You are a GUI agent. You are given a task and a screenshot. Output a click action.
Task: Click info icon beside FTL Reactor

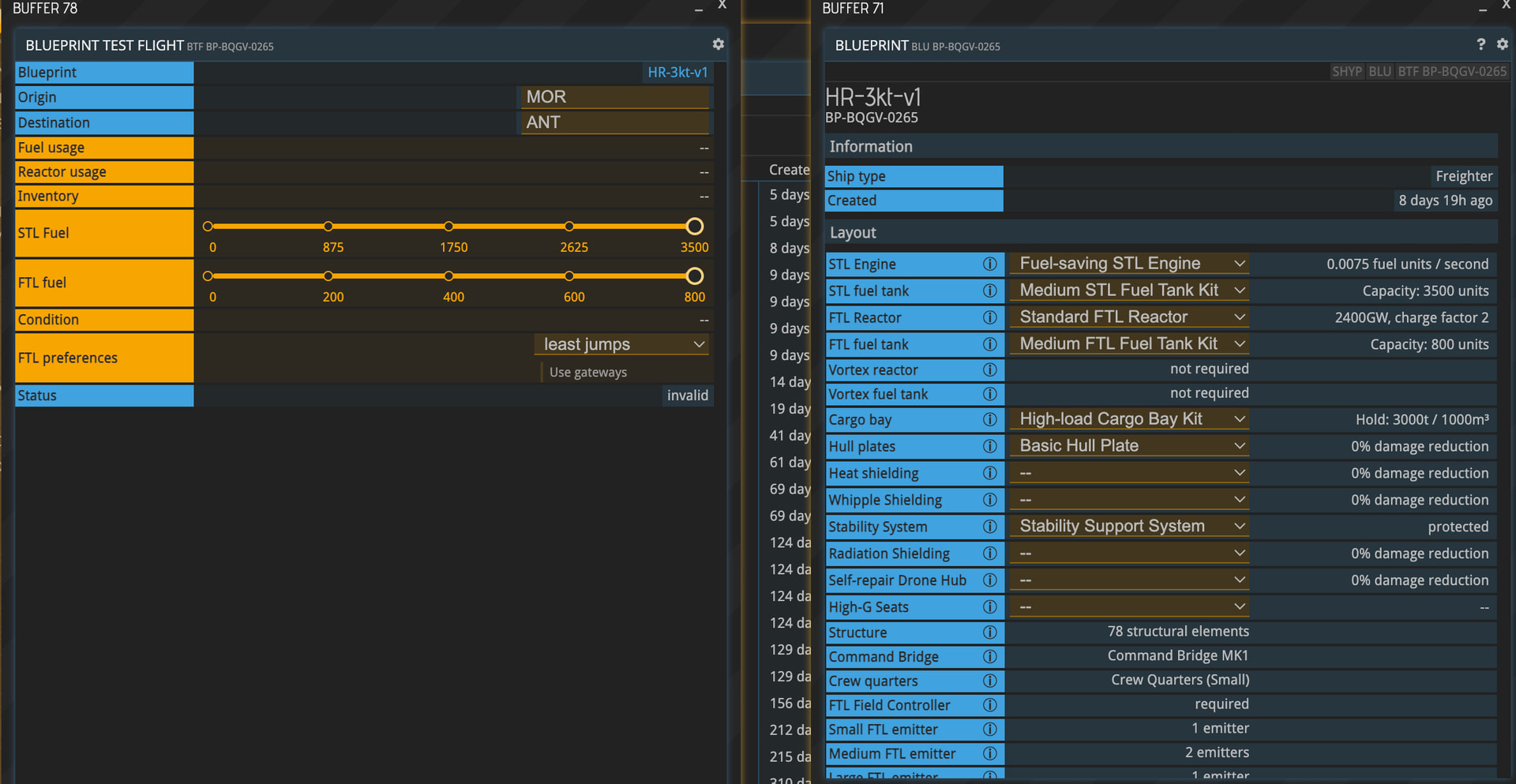pos(989,317)
